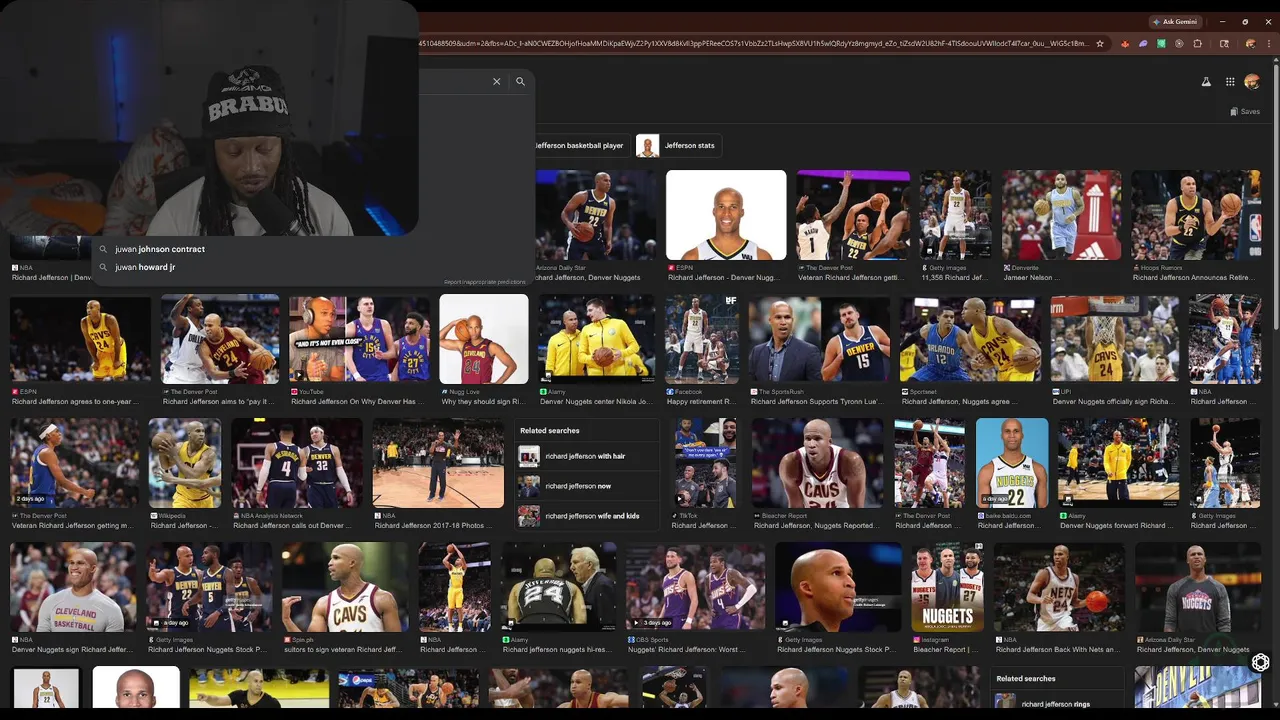Image resolution: width=1280 pixels, height=720 pixels.
Task: Open ESPN 'agrees to one-year' Cavs image
Action: coord(80,339)
